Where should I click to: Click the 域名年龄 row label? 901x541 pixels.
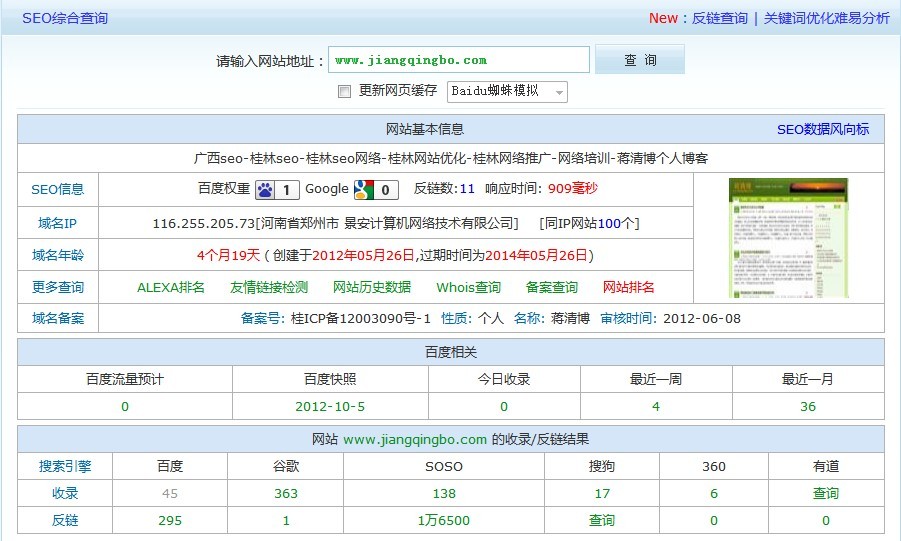[x=57, y=255]
